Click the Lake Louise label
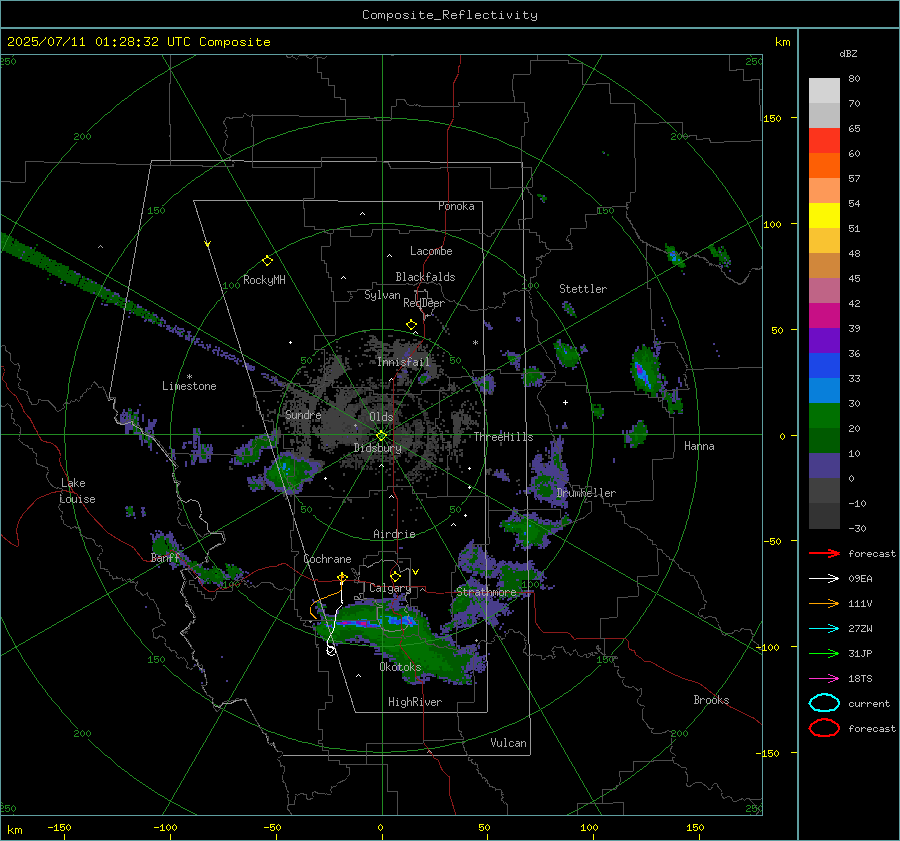Image resolution: width=900 pixels, height=841 pixels. 78,491
